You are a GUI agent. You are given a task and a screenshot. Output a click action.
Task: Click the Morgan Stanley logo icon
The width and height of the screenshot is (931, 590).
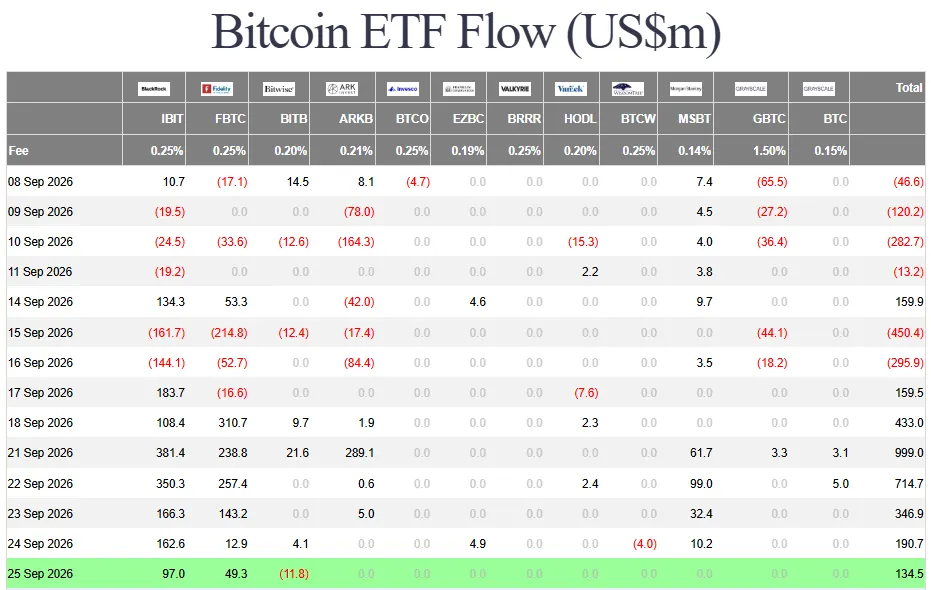pyautogui.click(x=686, y=89)
